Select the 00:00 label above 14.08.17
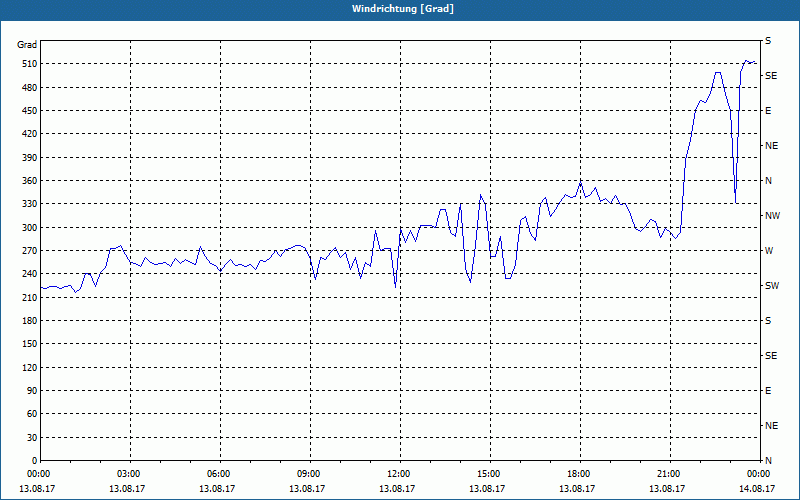This screenshot has width=800, height=500. [x=758, y=474]
